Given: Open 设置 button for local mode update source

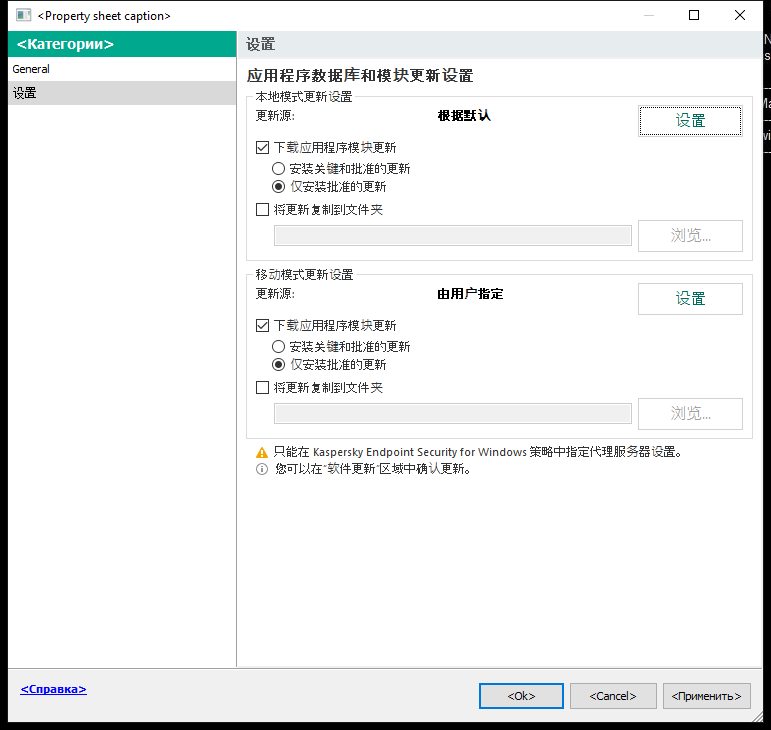Looking at the screenshot, I should tap(690, 120).
